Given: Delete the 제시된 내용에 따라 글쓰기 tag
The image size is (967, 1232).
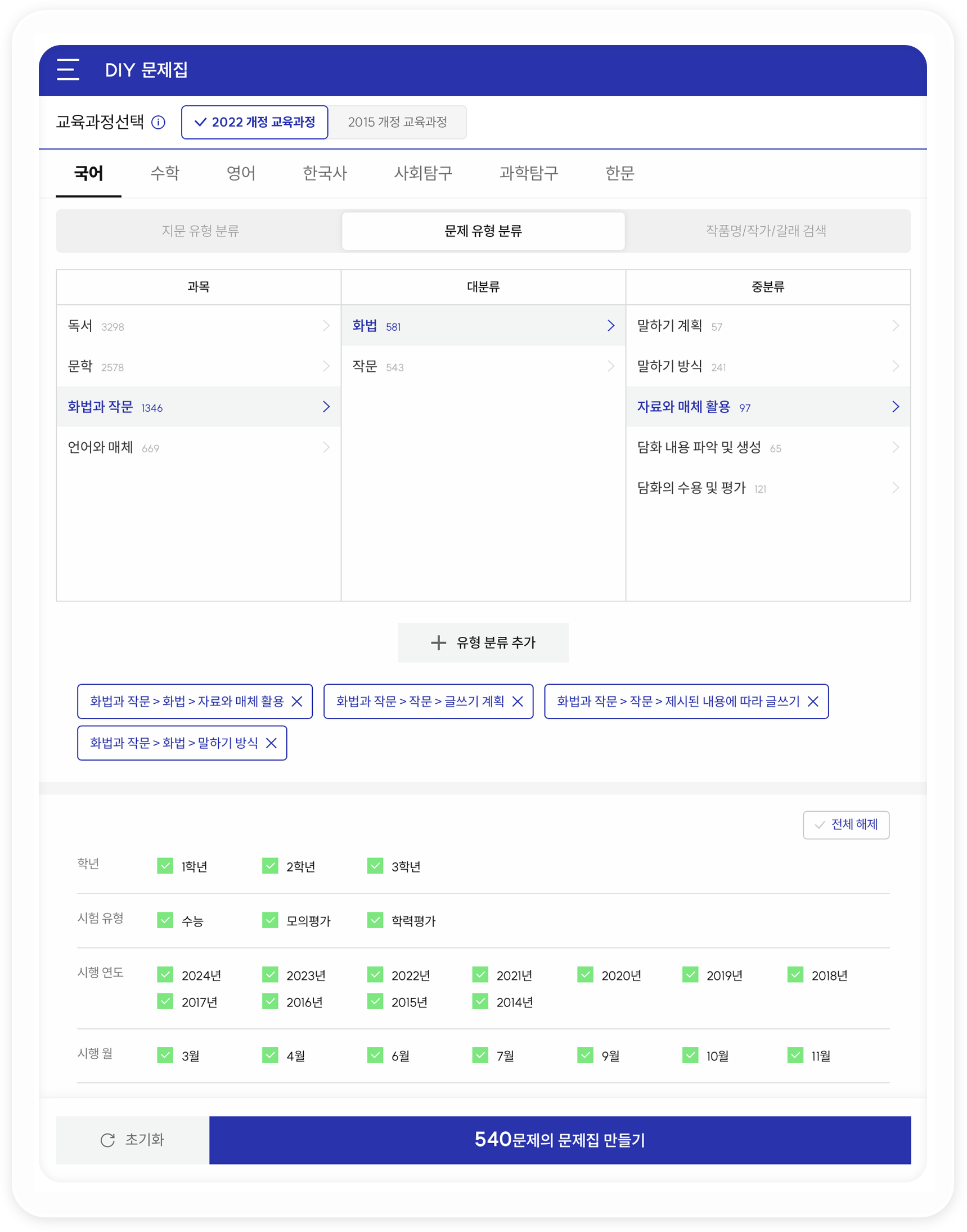Looking at the screenshot, I should pyautogui.click(x=813, y=702).
